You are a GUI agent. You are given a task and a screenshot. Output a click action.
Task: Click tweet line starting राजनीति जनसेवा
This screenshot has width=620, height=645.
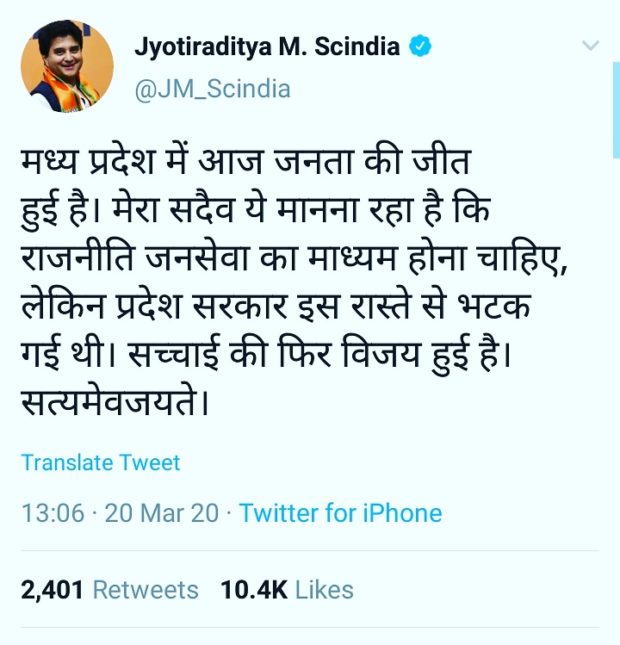(295, 258)
